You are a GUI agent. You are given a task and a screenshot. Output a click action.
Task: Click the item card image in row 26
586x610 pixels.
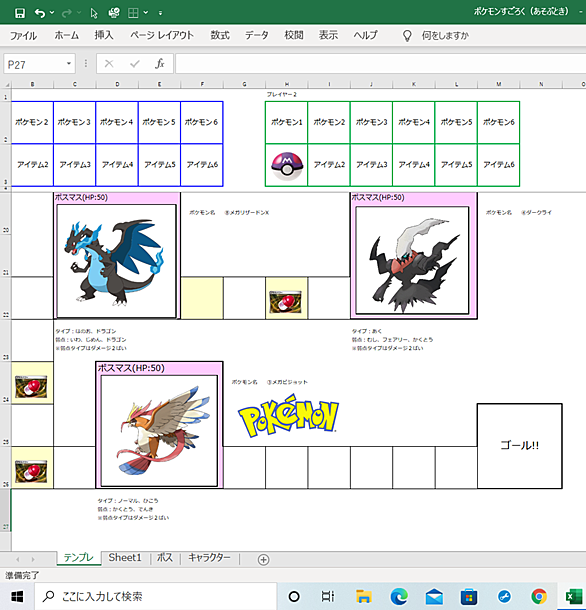31,471
